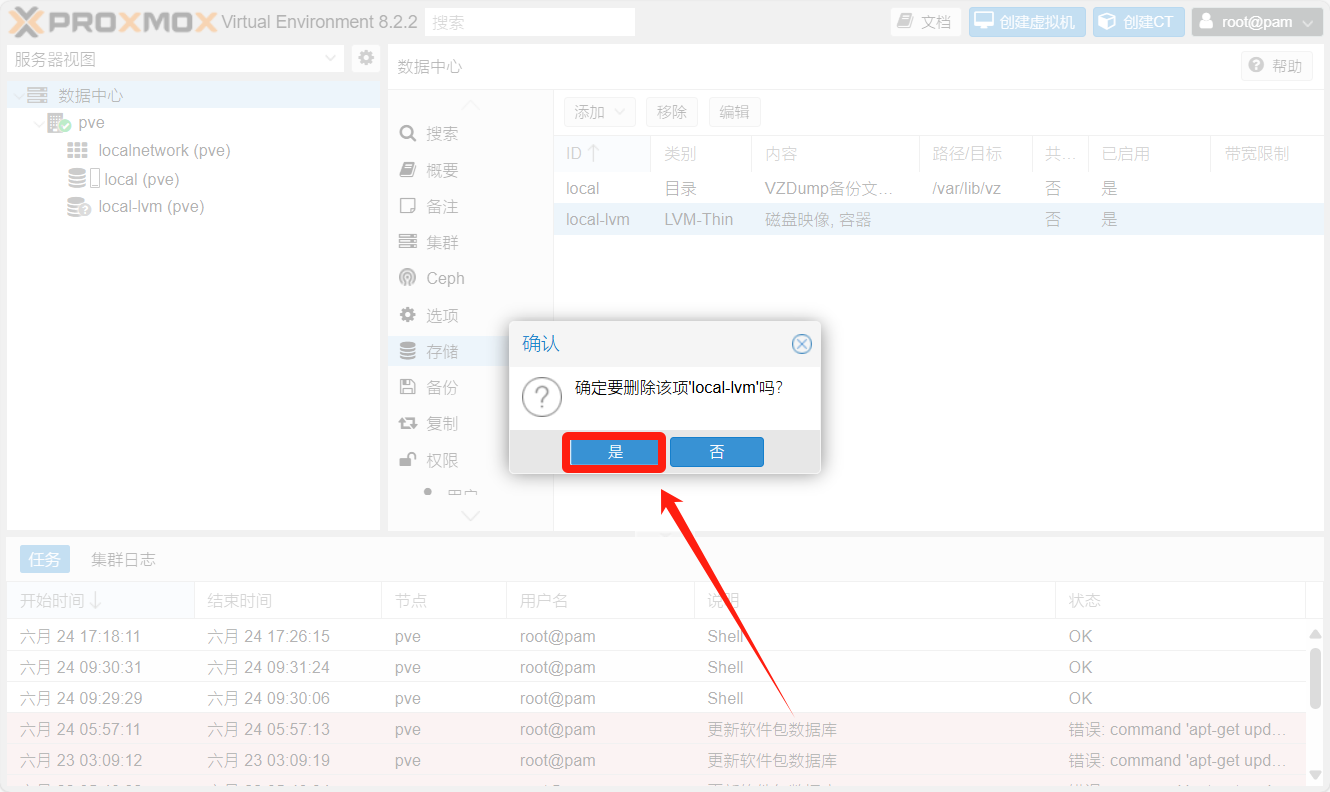Open the root@pam user menu

(1257, 22)
